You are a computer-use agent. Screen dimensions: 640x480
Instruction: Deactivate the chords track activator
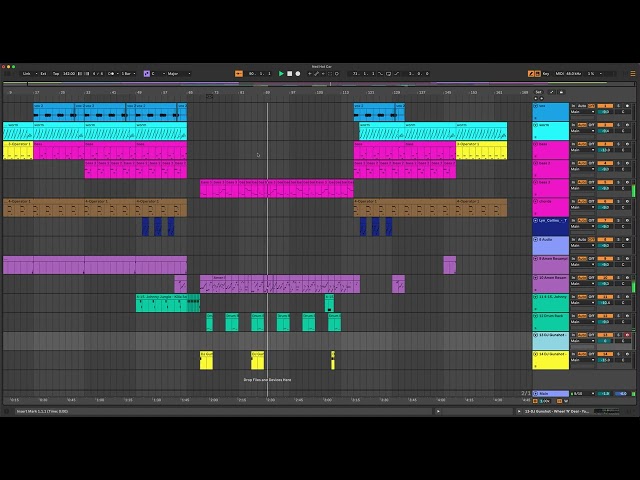coord(605,201)
